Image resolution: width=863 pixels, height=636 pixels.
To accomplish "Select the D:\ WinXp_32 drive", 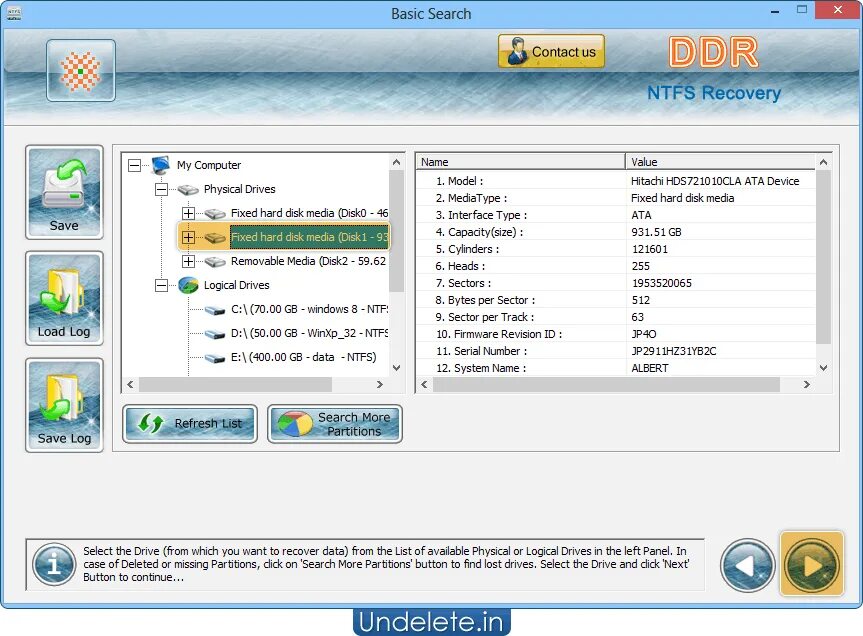I will [x=309, y=333].
